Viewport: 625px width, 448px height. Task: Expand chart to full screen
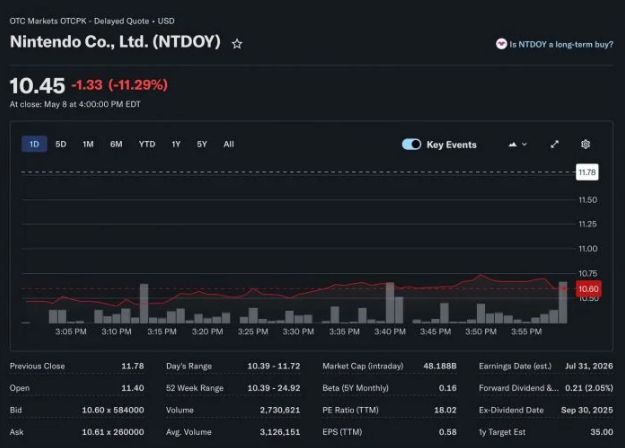point(554,144)
